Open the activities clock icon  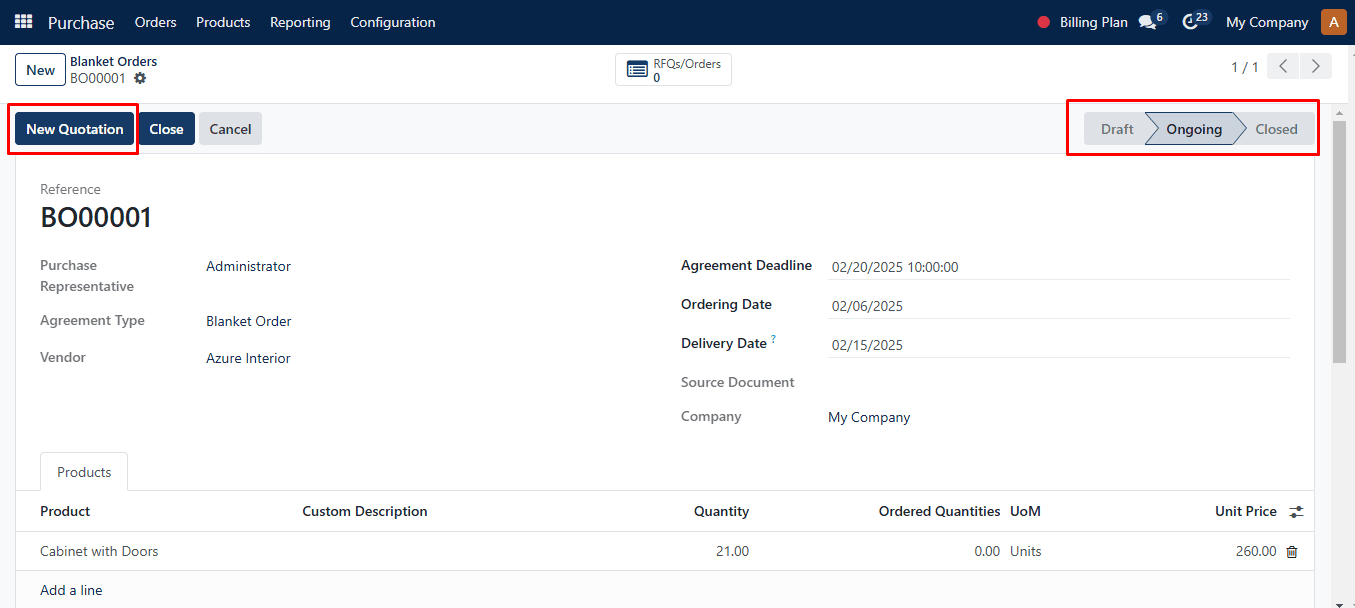pyautogui.click(x=1190, y=22)
